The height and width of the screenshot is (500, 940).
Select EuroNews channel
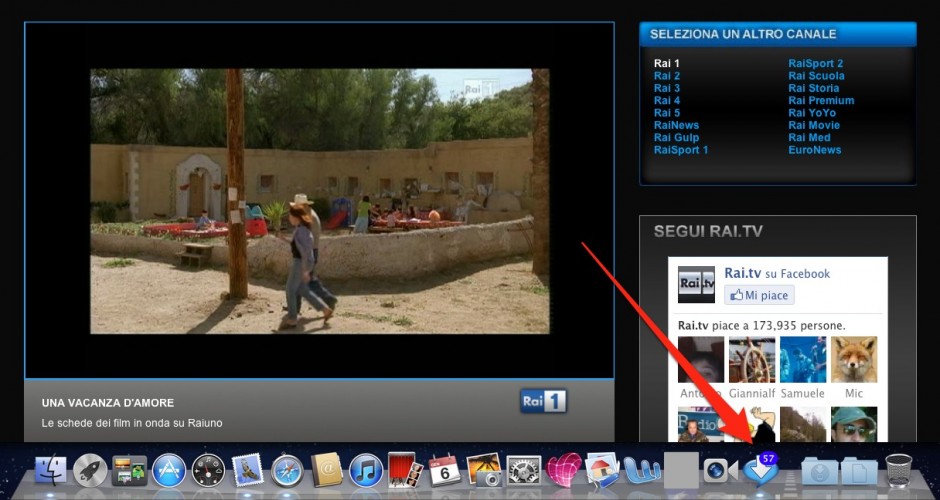pyautogui.click(x=814, y=150)
